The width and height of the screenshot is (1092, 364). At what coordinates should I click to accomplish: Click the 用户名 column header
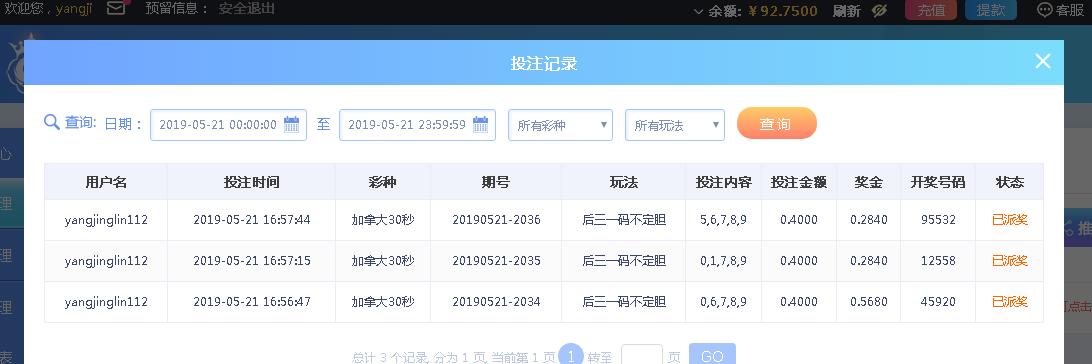coord(106,182)
